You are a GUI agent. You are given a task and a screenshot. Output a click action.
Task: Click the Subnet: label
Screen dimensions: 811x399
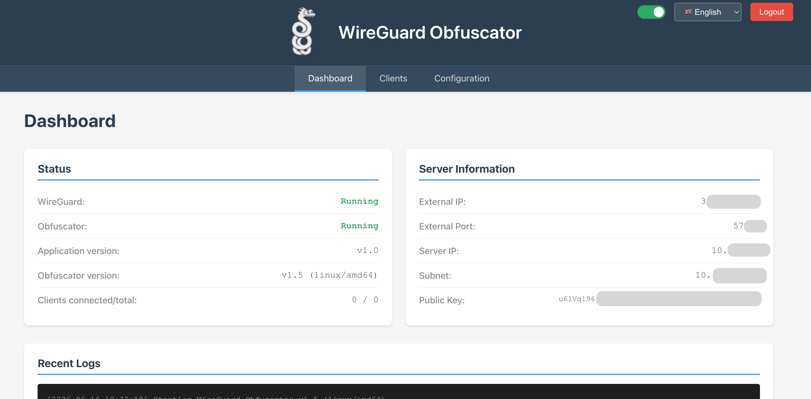(435, 276)
